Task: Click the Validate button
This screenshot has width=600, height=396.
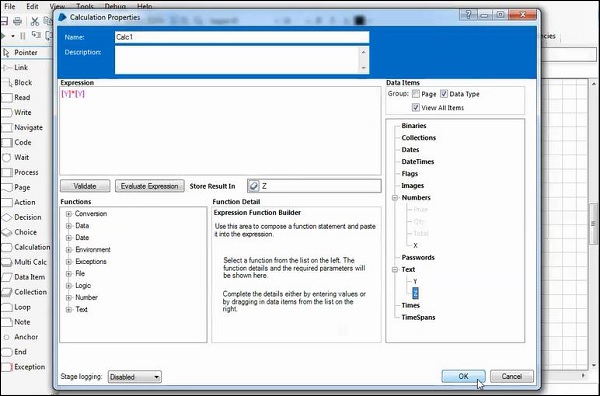Action: [85, 186]
